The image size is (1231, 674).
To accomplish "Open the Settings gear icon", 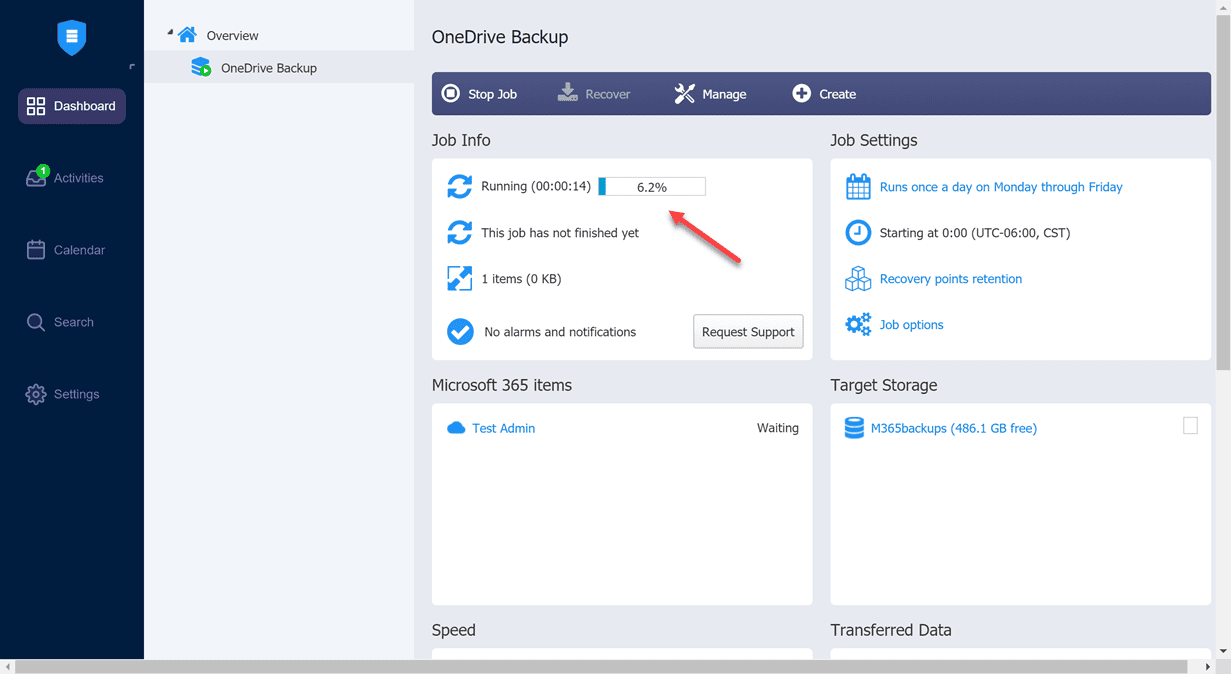I will point(36,394).
